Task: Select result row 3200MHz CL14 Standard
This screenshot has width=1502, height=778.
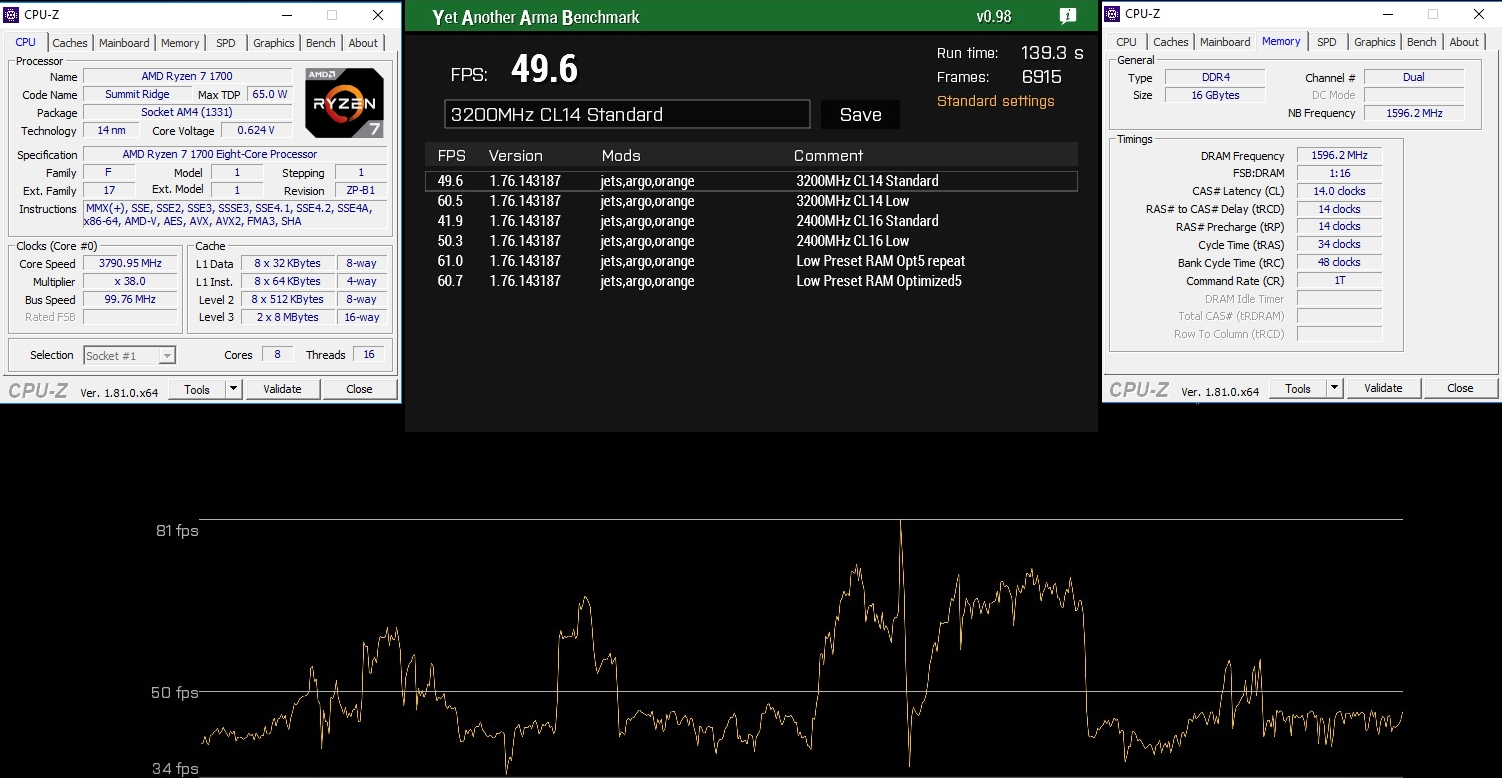Action: click(x=751, y=181)
